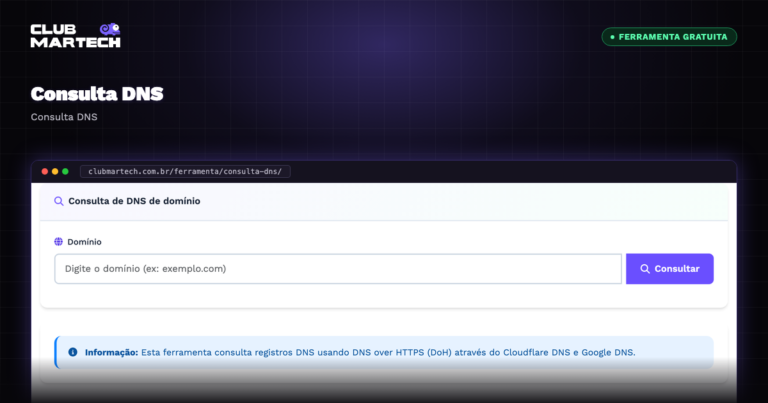The width and height of the screenshot is (768, 403).
Task: Click the DNS over HTTPS information text
Action: click(388, 353)
